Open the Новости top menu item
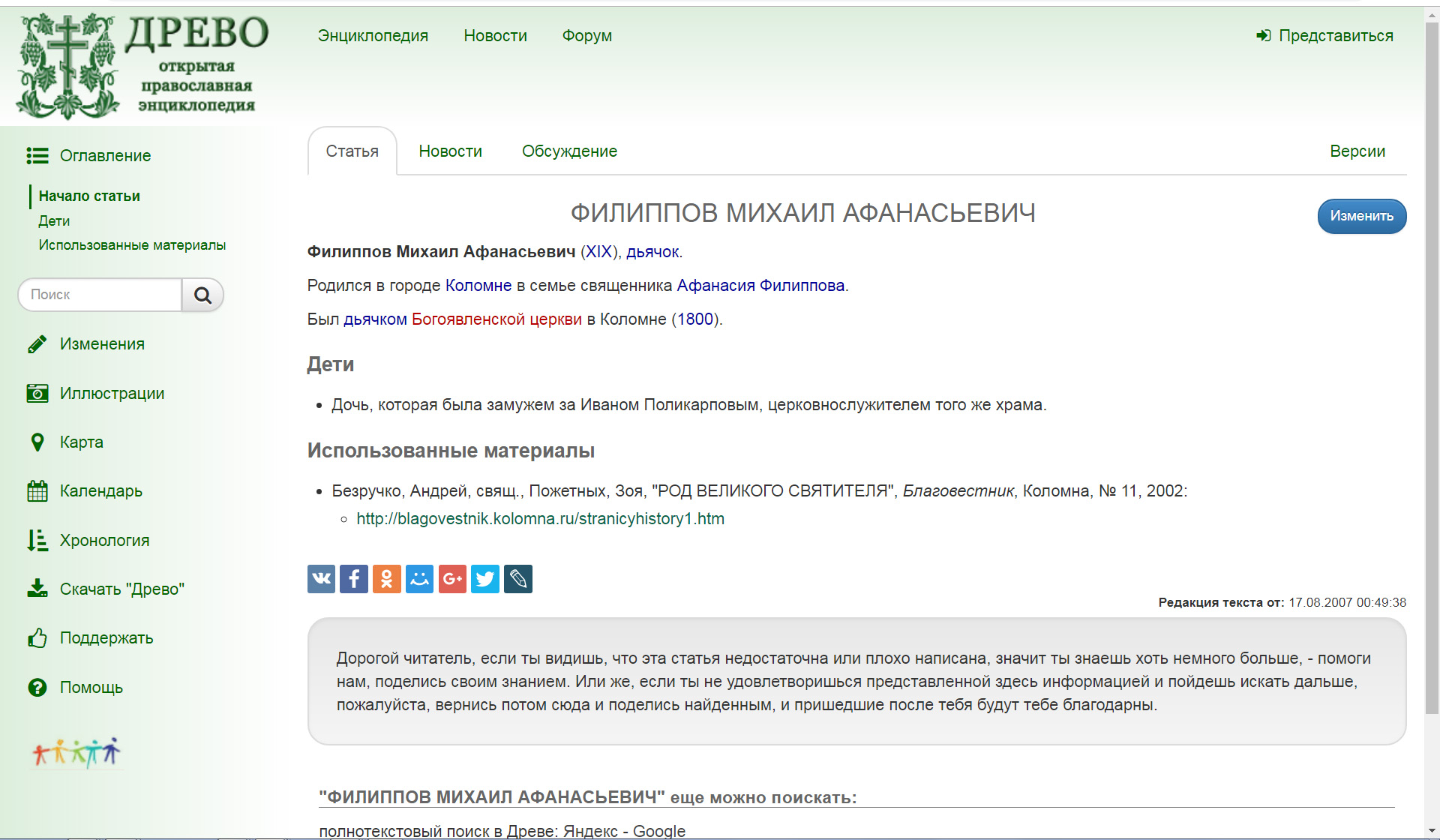 [495, 35]
